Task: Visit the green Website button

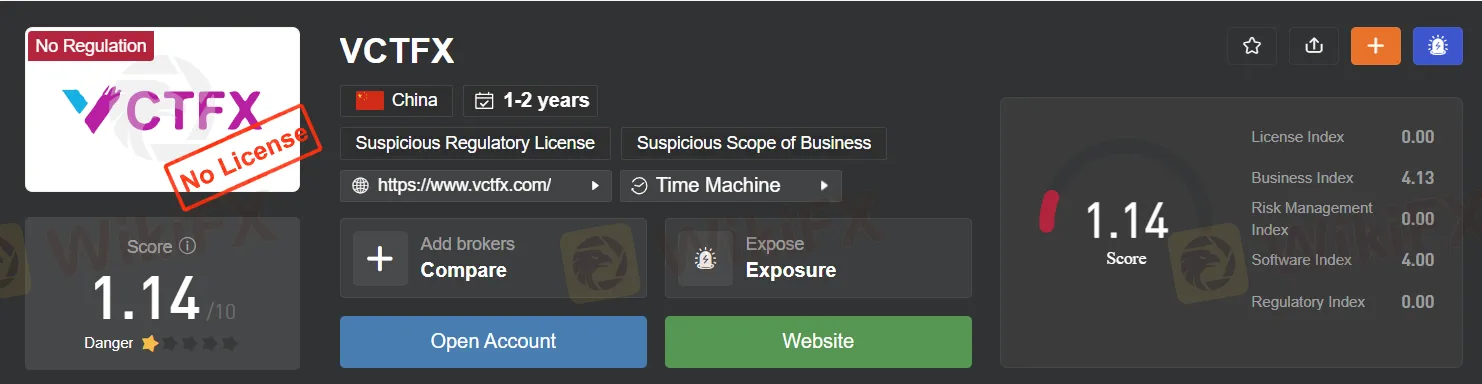Action: (818, 342)
